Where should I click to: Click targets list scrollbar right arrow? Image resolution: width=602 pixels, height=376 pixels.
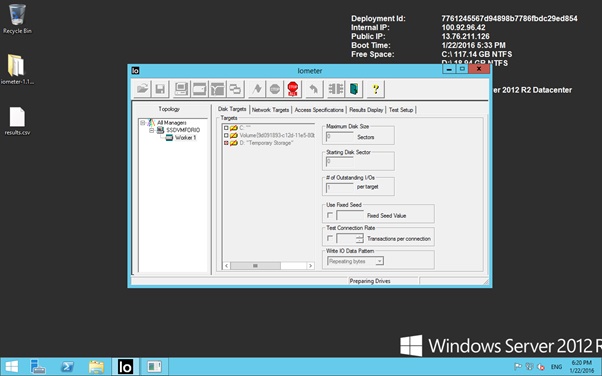pos(310,266)
